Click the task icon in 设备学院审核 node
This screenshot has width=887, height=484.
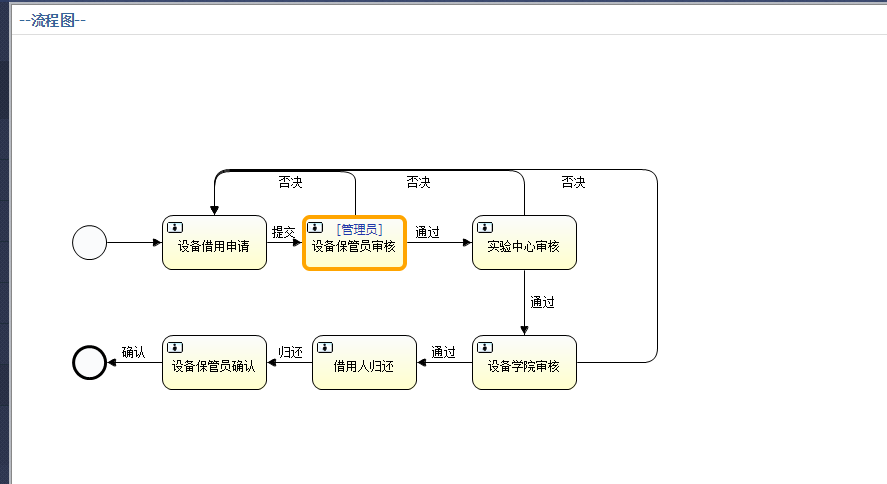[x=484, y=347]
